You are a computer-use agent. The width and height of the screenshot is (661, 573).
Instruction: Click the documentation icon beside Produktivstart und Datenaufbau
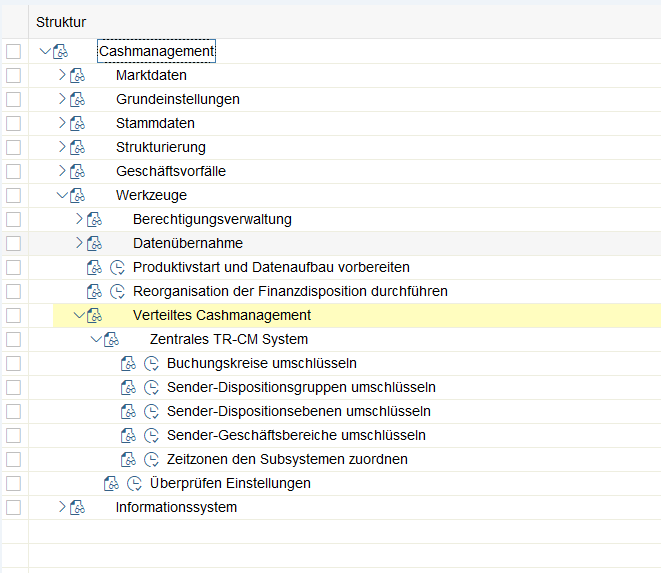coord(94,267)
